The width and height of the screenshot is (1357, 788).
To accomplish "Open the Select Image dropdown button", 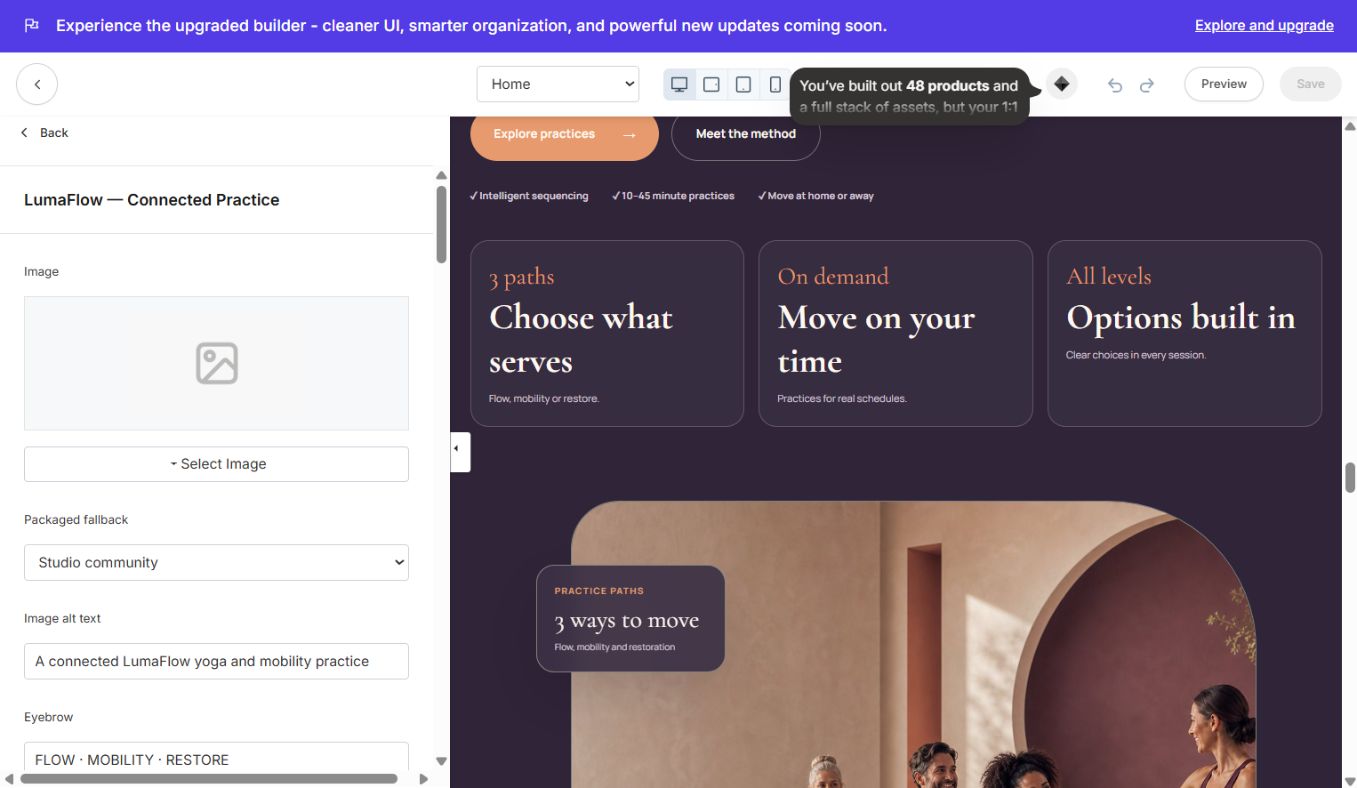I will point(216,464).
